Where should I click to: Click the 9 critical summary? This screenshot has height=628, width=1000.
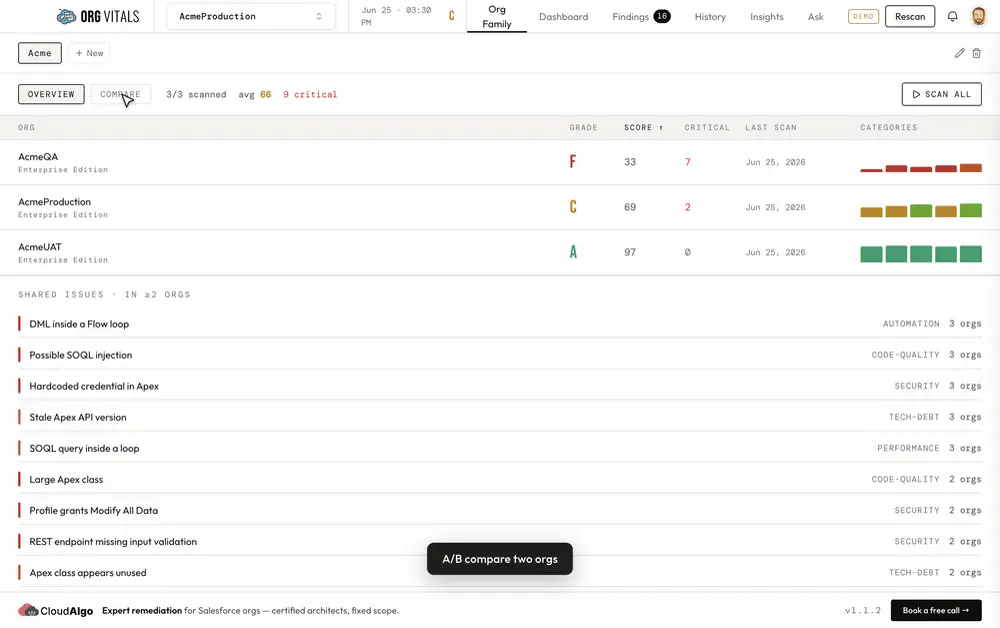coord(310,94)
